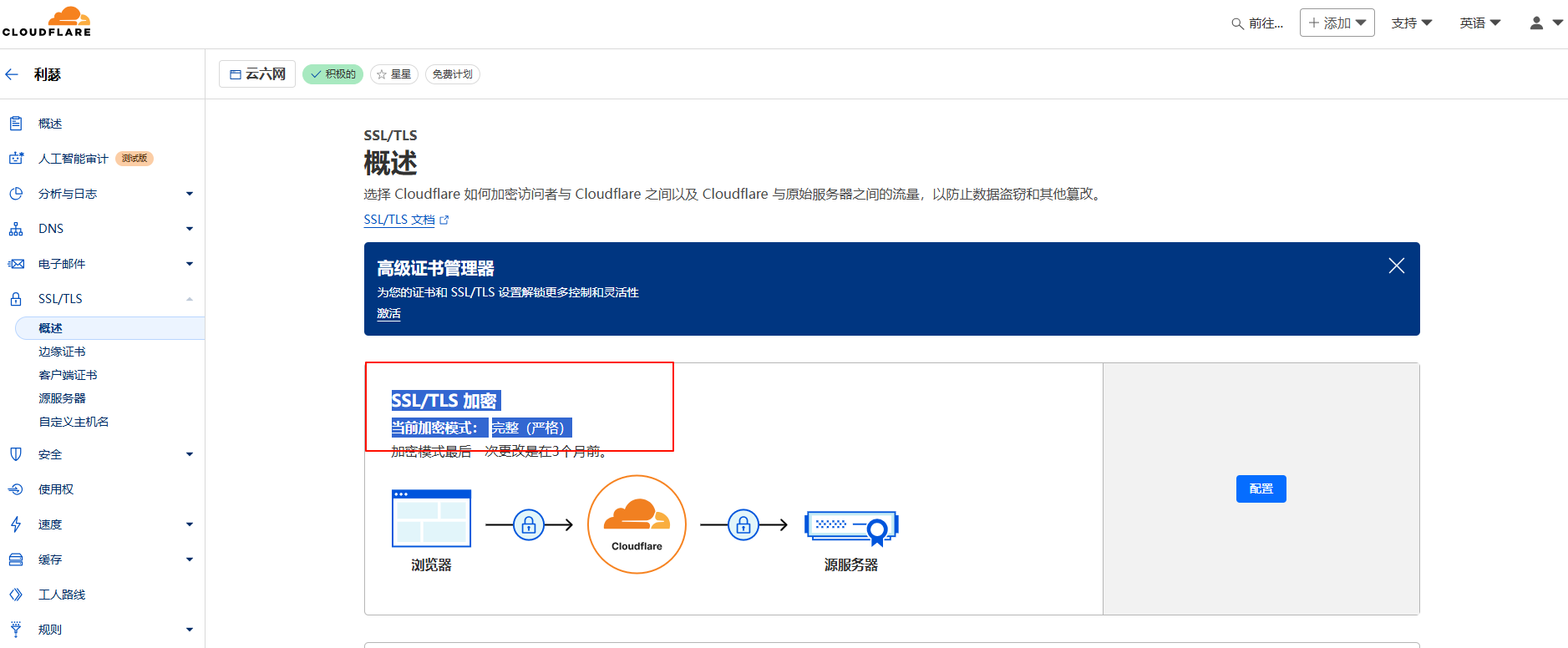Click the 概述 clipboard icon in sidebar
Image resolution: width=1568 pixels, height=648 pixels.
(16, 124)
